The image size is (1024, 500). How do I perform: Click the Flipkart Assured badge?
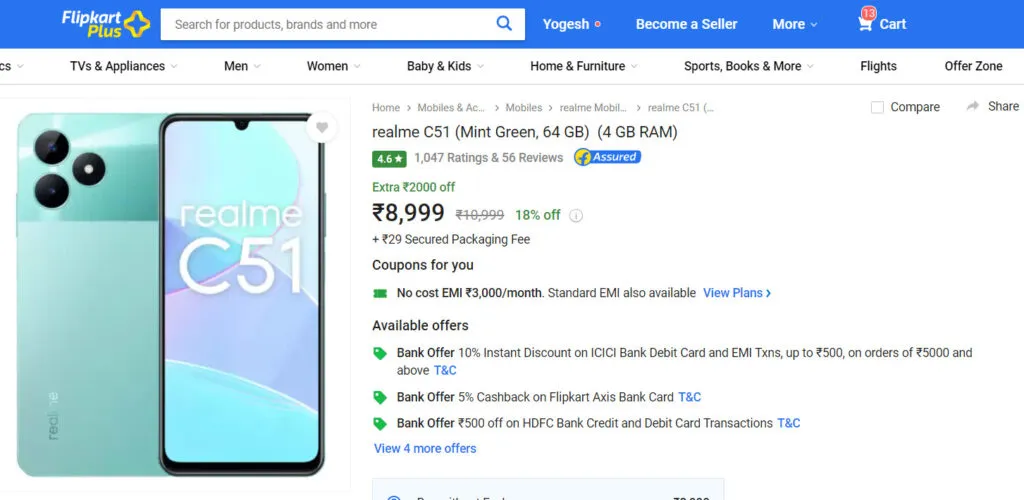[x=607, y=157]
